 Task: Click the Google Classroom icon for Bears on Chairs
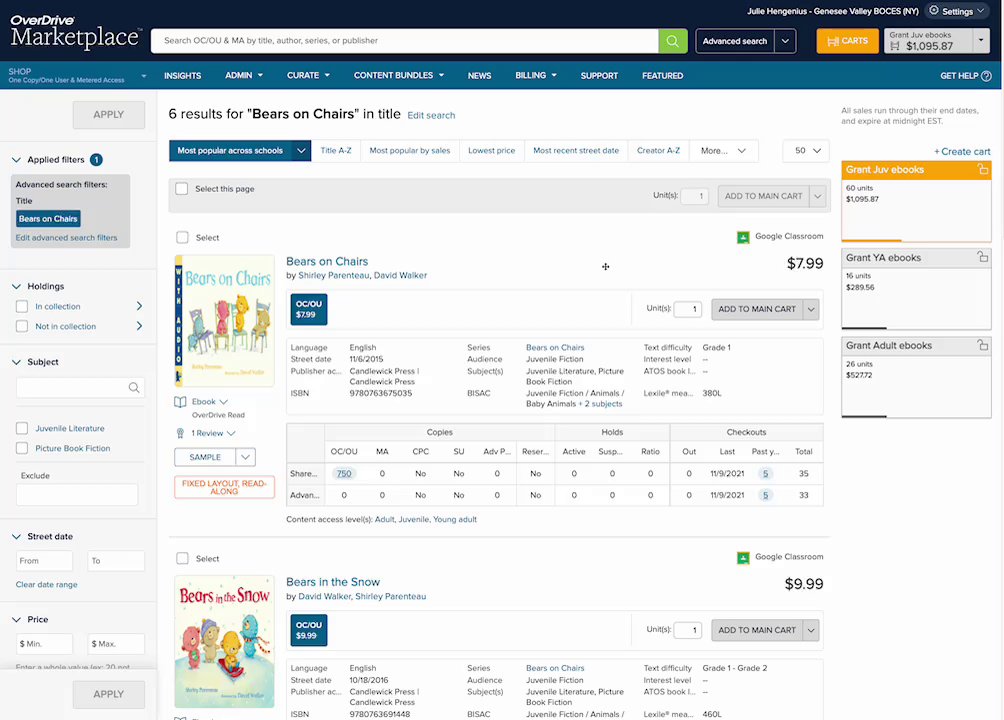point(743,237)
